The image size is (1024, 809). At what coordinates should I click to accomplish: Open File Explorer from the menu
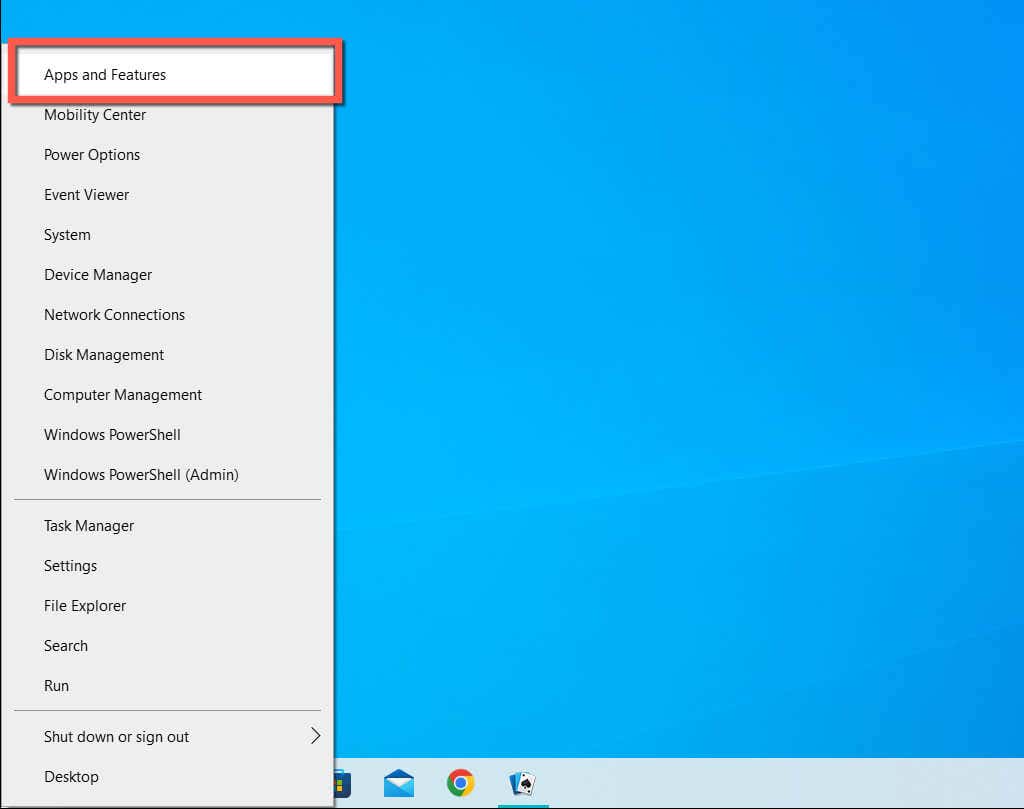pos(85,606)
